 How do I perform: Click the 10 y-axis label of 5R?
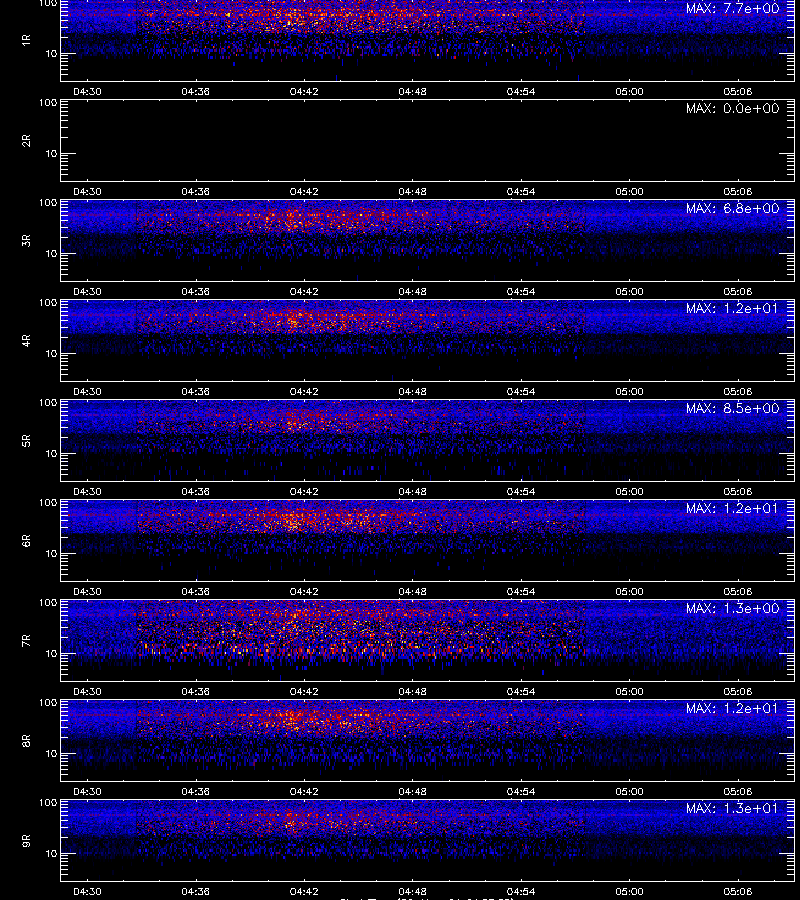51,454
